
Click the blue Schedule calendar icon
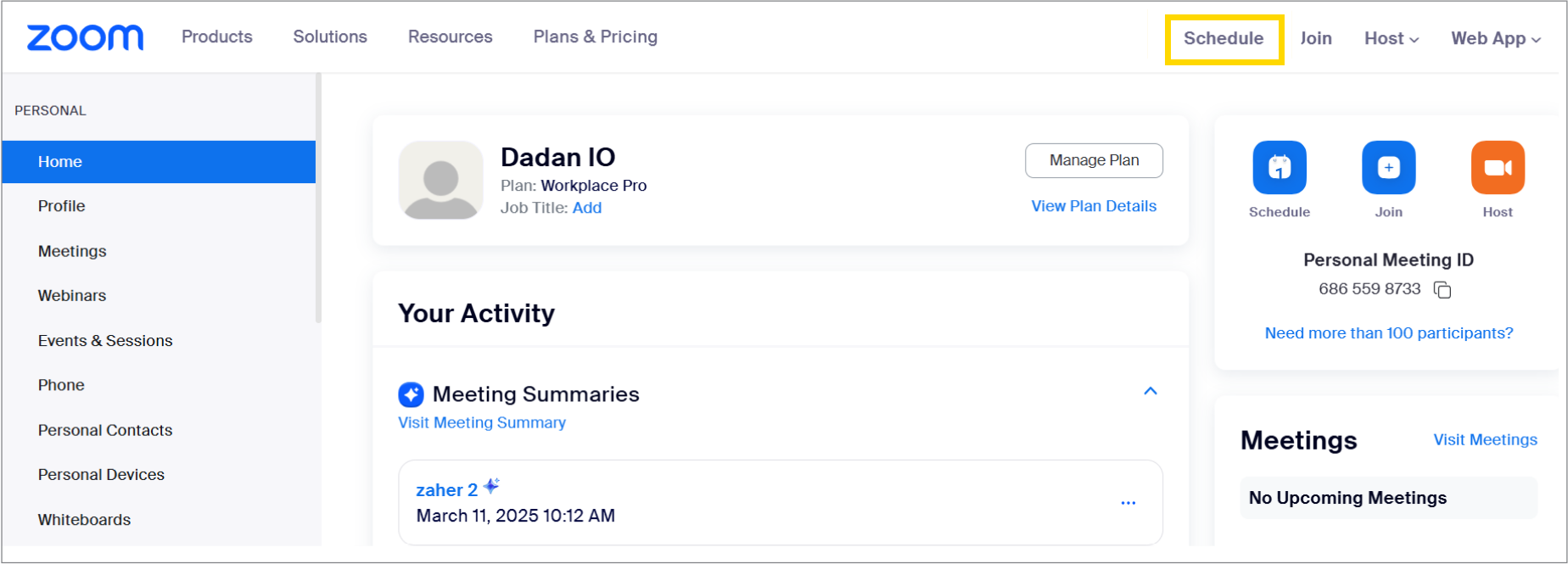click(x=1279, y=167)
